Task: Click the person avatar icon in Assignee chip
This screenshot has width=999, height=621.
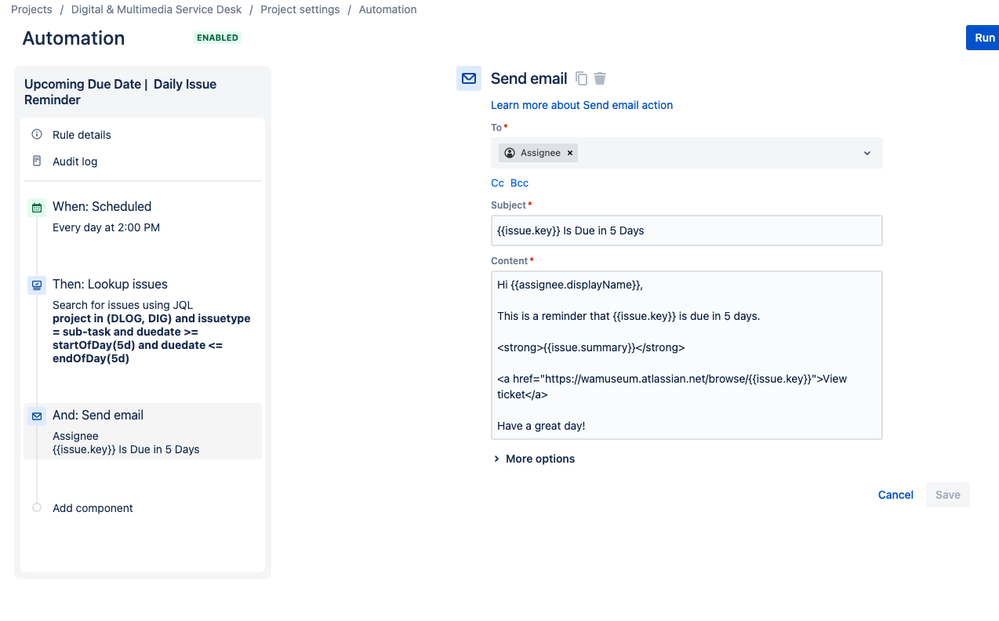Action: [x=510, y=153]
